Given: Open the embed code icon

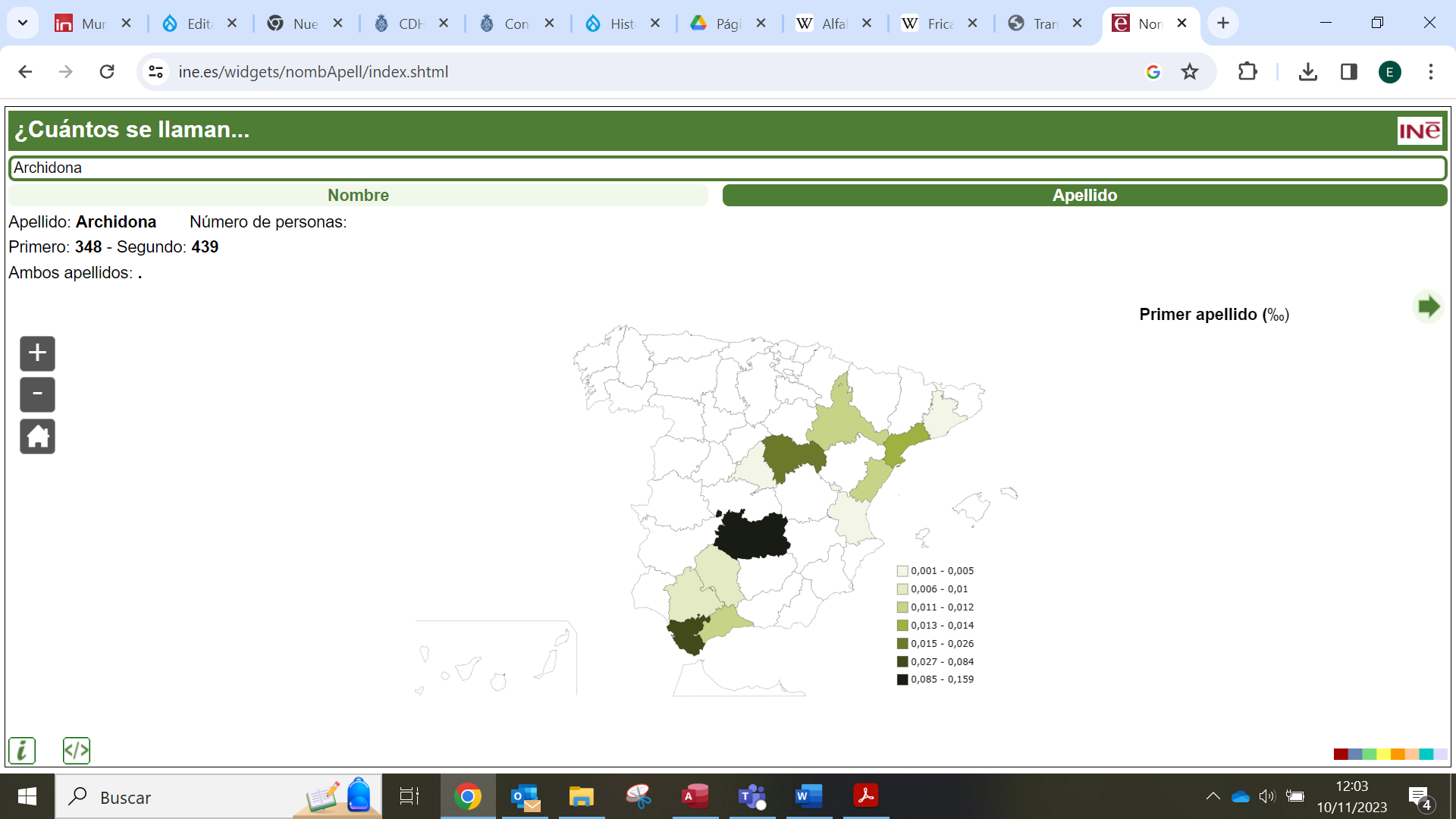Looking at the screenshot, I should [77, 751].
